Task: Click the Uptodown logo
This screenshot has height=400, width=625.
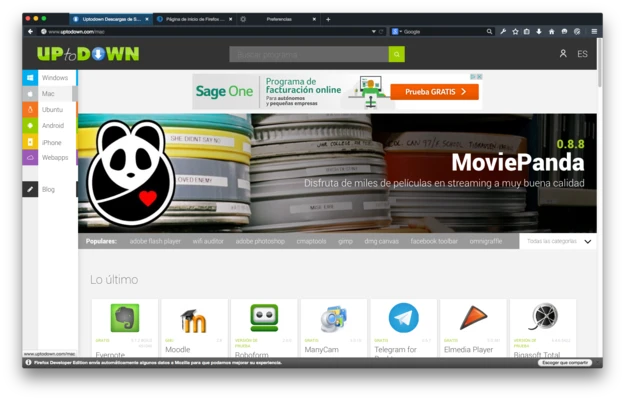Action: [x=88, y=54]
